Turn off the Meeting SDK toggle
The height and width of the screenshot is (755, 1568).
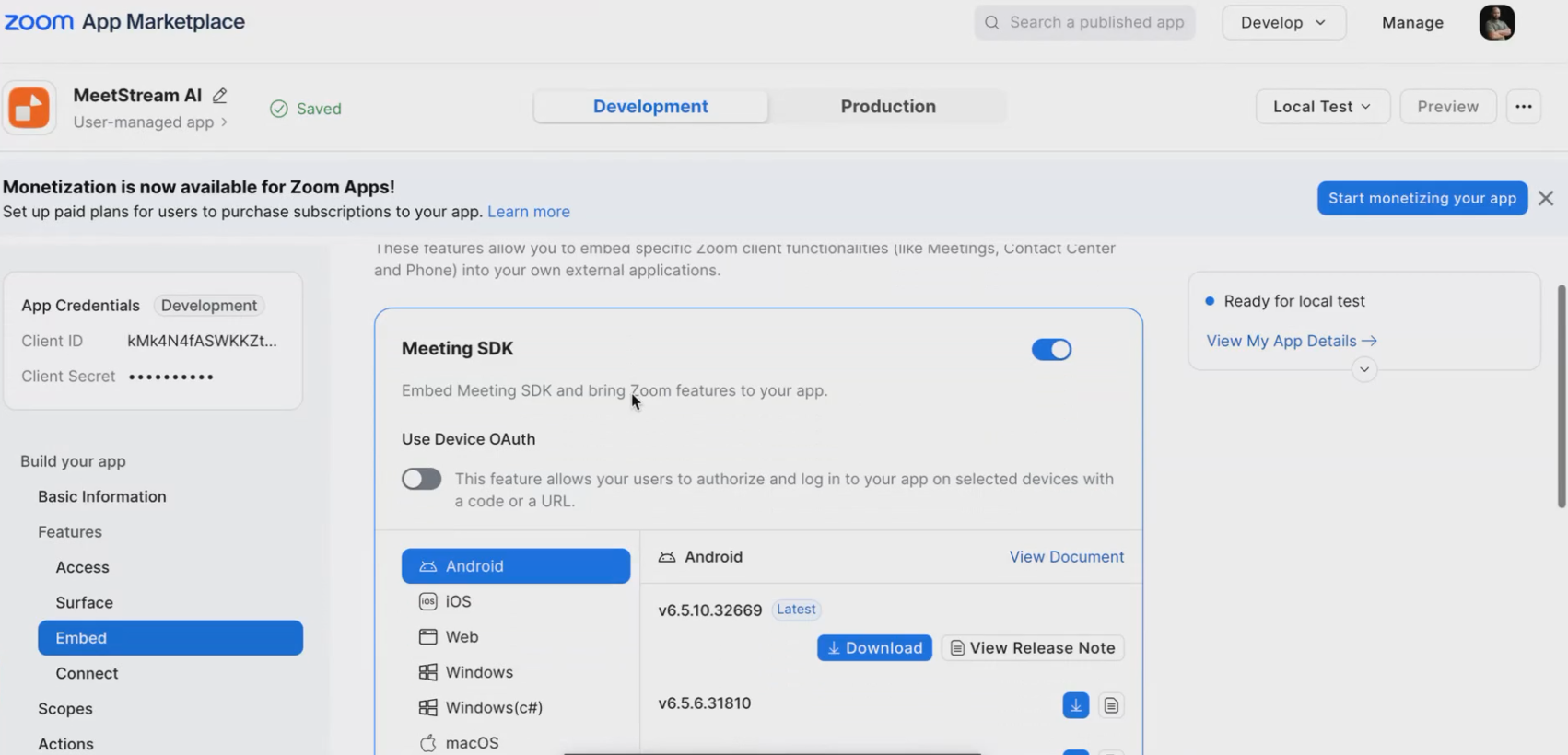pyautogui.click(x=1051, y=349)
